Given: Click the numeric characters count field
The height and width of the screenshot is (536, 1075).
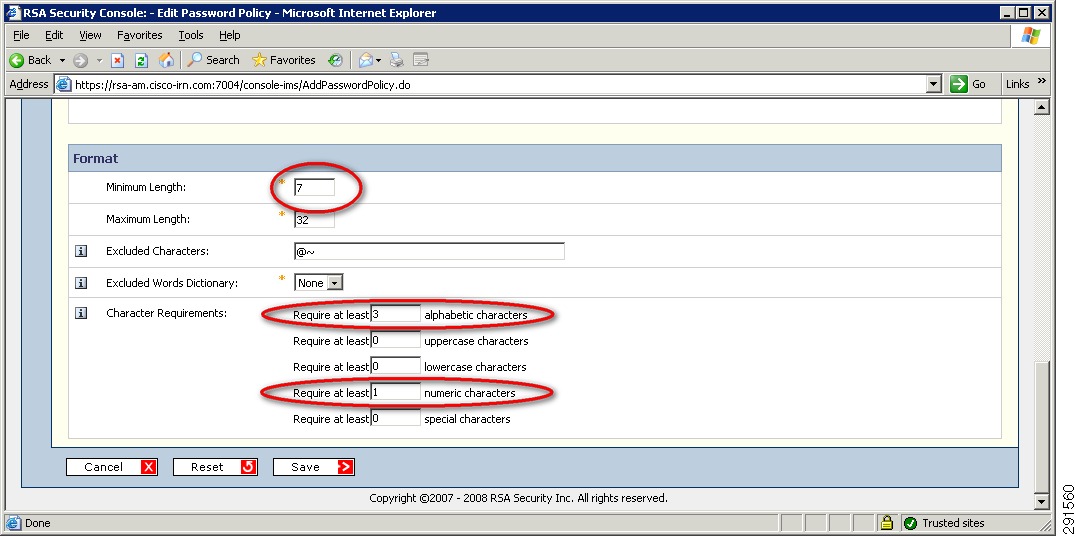Looking at the screenshot, I should (396, 393).
